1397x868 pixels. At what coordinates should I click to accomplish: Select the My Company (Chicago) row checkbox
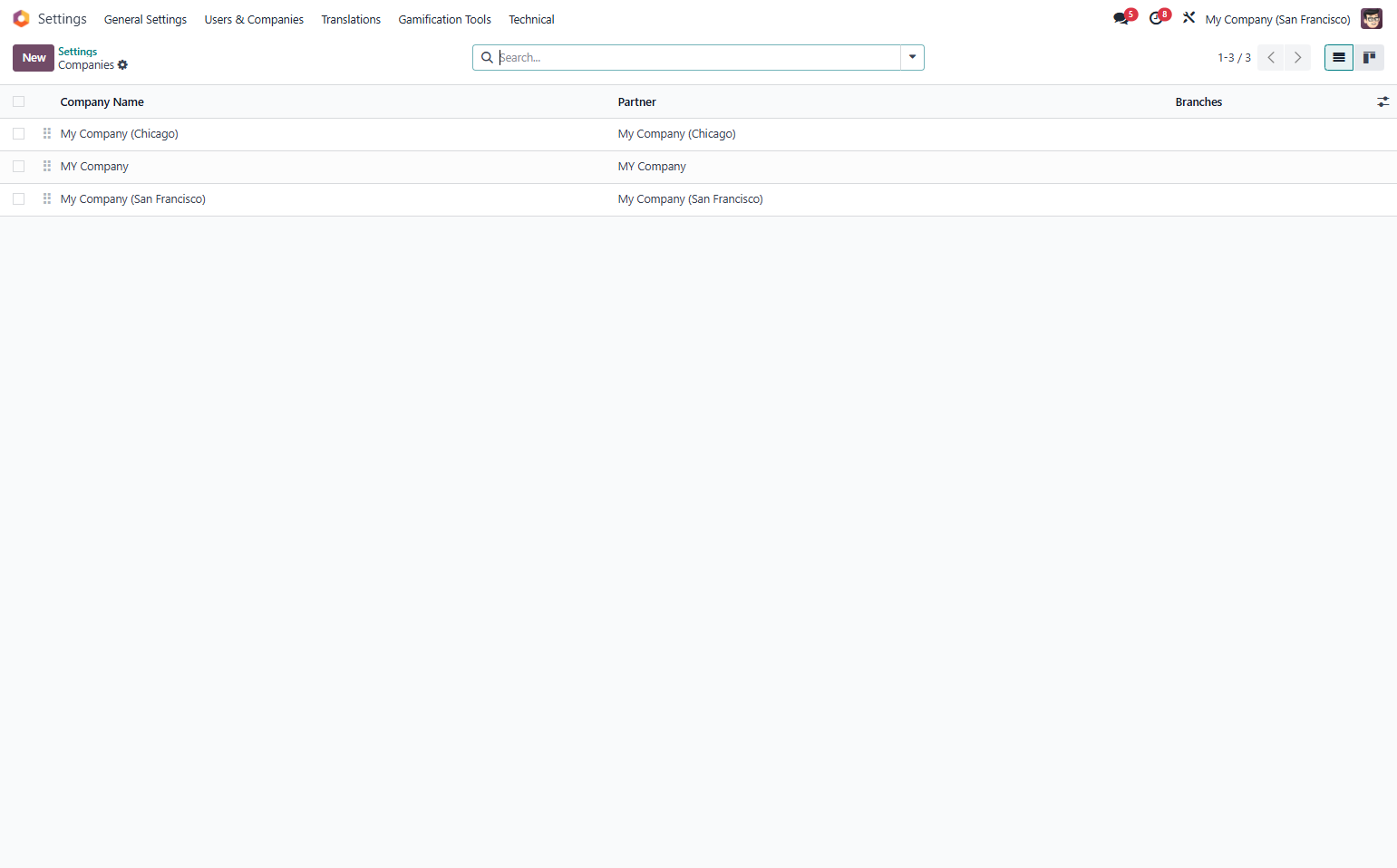(18, 134)
